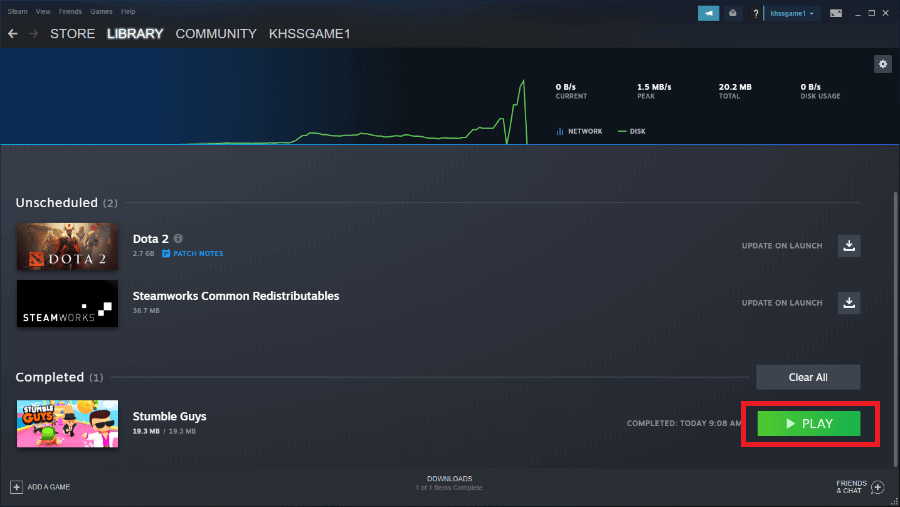Click Dota 2 UPDATE ON LAUNCH text
This screenshot has width=900, height=507.
[782, 246]
